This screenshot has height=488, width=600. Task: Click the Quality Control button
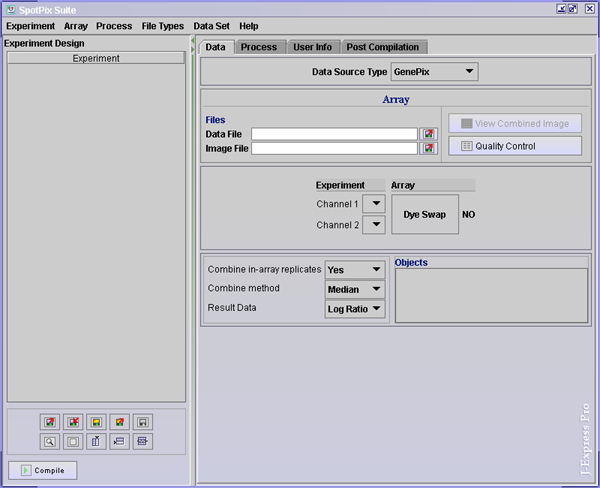tap(515, 146)
